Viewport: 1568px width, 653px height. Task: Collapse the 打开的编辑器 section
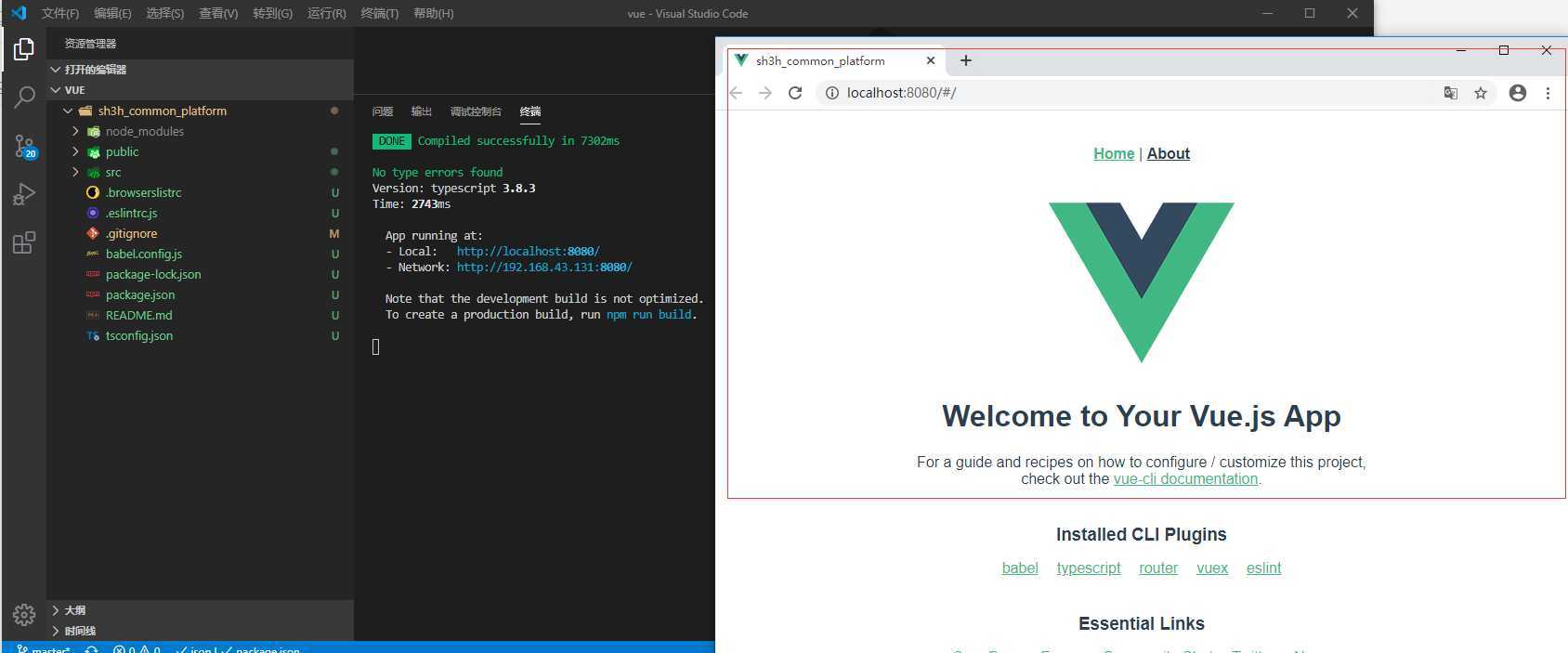[x=56, y=70]
